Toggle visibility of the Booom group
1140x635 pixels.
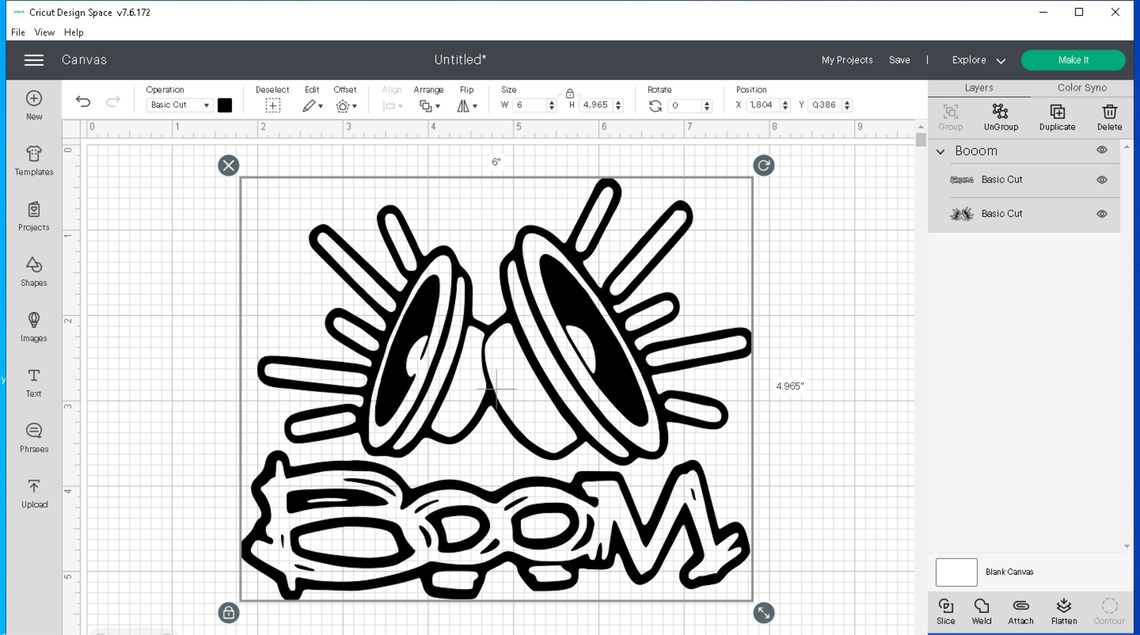(x=1101, y=150)
